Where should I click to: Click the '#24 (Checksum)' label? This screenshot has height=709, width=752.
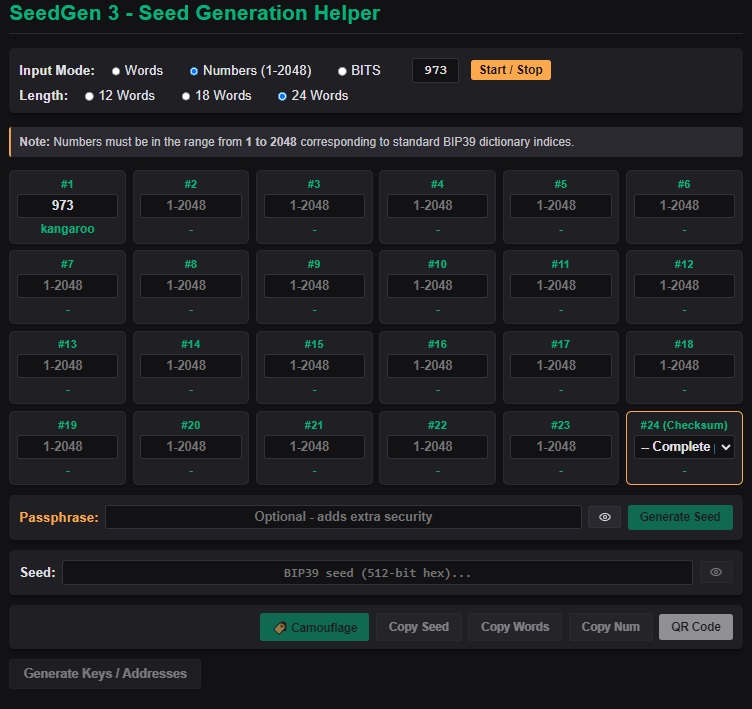pos(684,425)
